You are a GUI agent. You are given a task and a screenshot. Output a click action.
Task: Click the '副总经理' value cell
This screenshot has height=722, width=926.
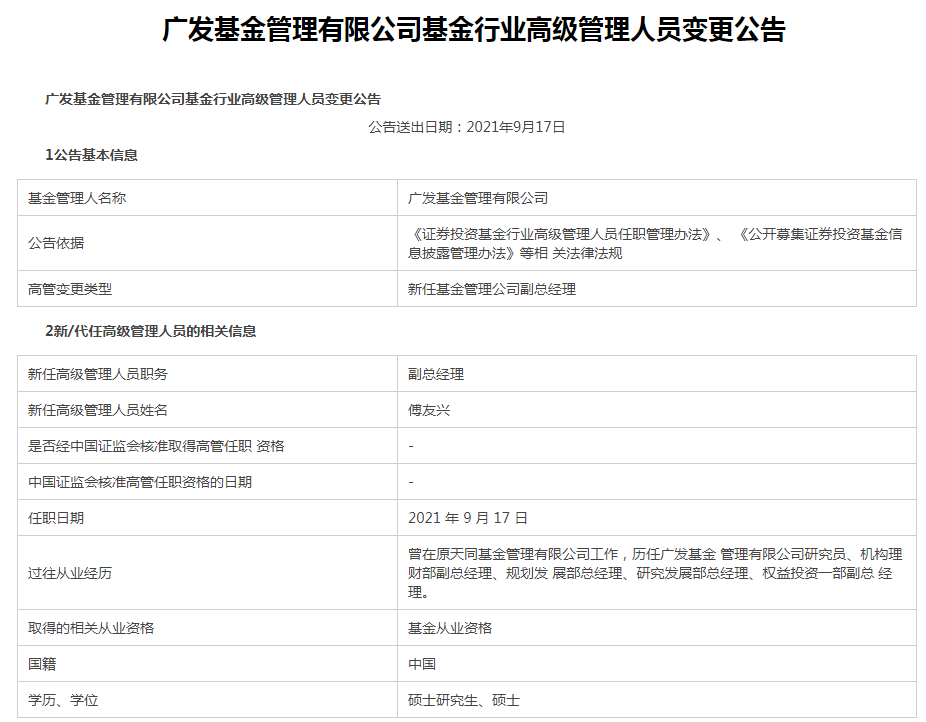pyautogui.click(x=436, y=374)
